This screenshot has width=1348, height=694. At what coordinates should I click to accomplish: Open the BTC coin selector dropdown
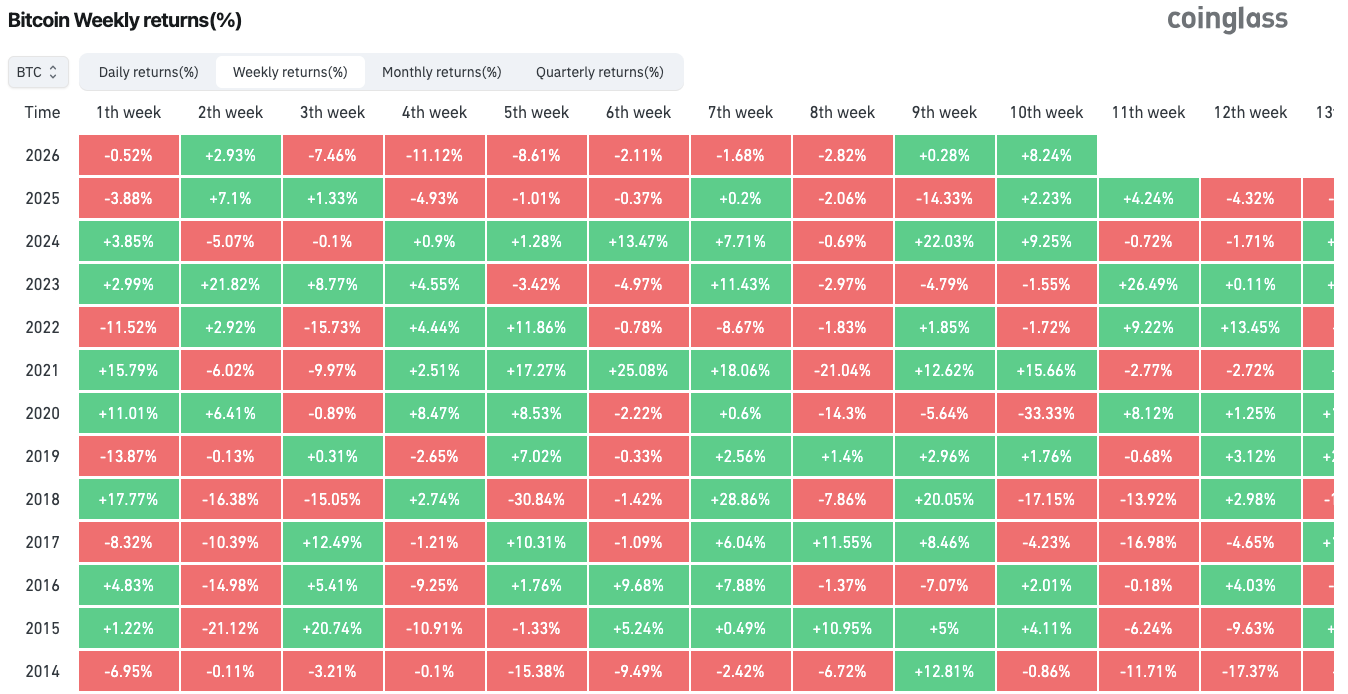pyautogui.click(x=39, y=72)
